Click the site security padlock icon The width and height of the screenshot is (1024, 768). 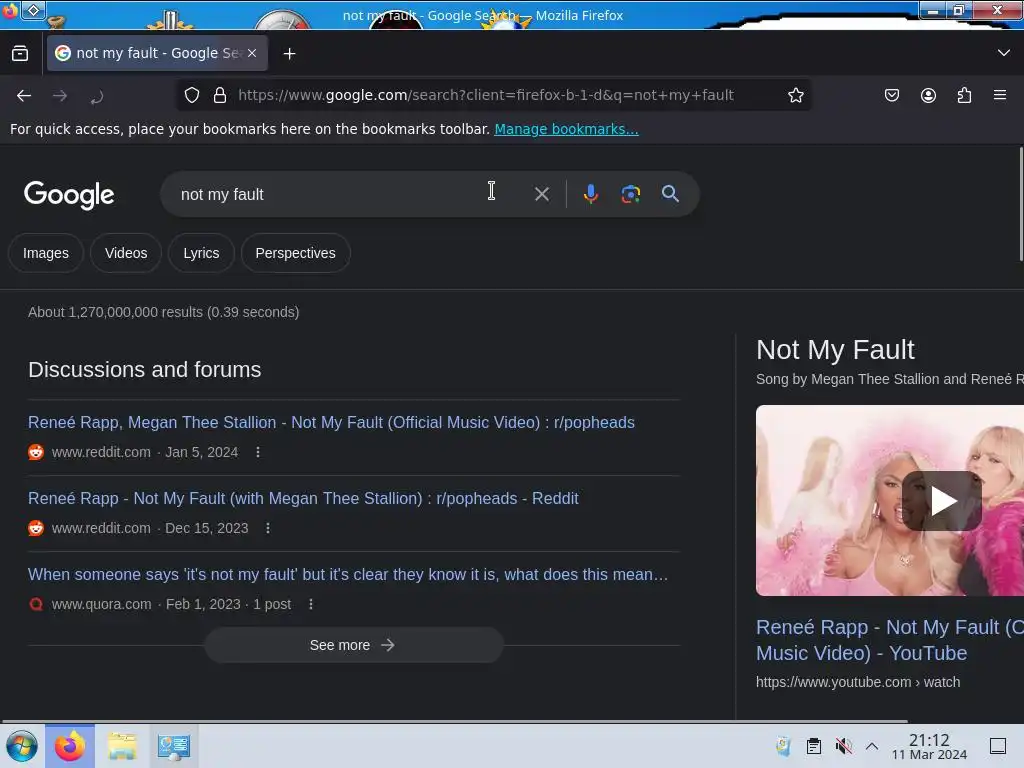point(220,95)
